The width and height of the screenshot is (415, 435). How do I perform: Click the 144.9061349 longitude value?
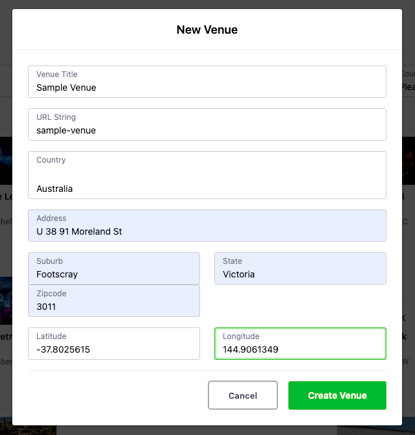[x=251, y=349]
